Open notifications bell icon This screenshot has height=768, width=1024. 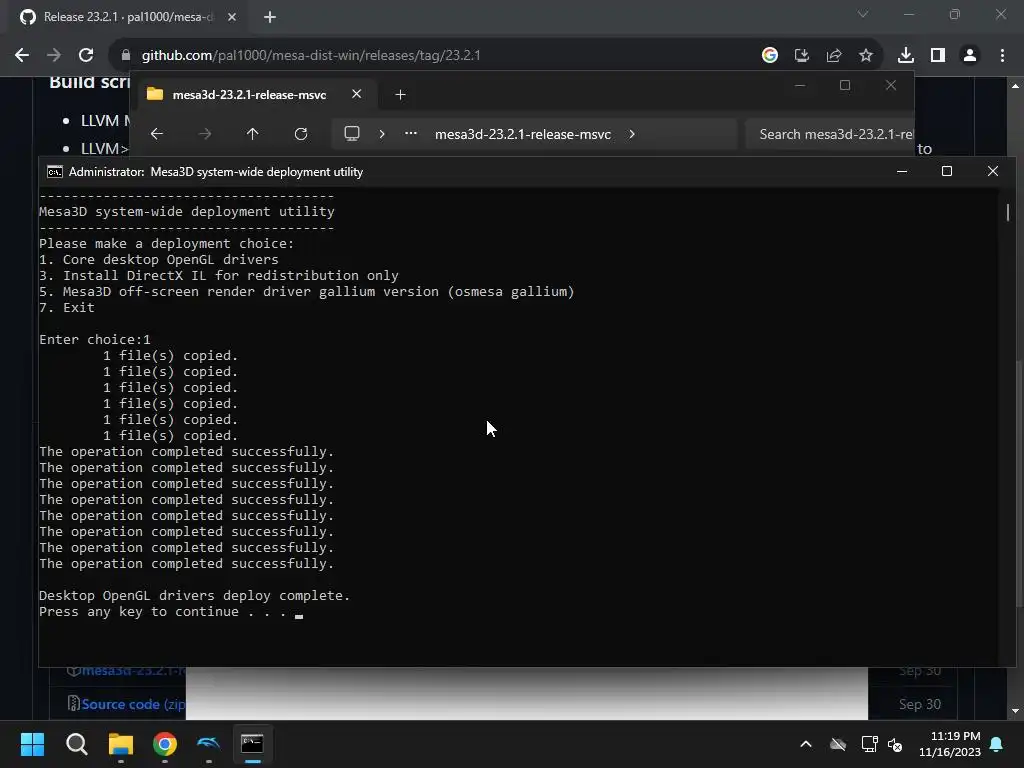997,744
